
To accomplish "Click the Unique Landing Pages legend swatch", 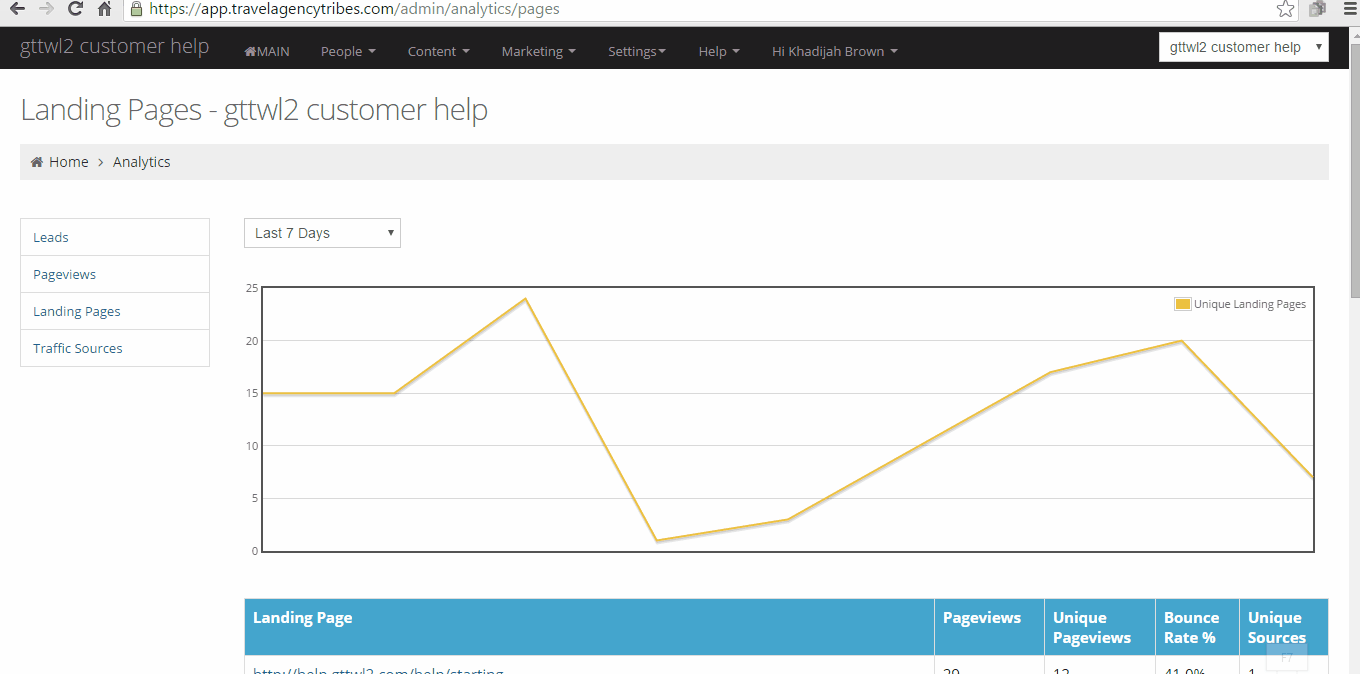I will (1183, 304).
